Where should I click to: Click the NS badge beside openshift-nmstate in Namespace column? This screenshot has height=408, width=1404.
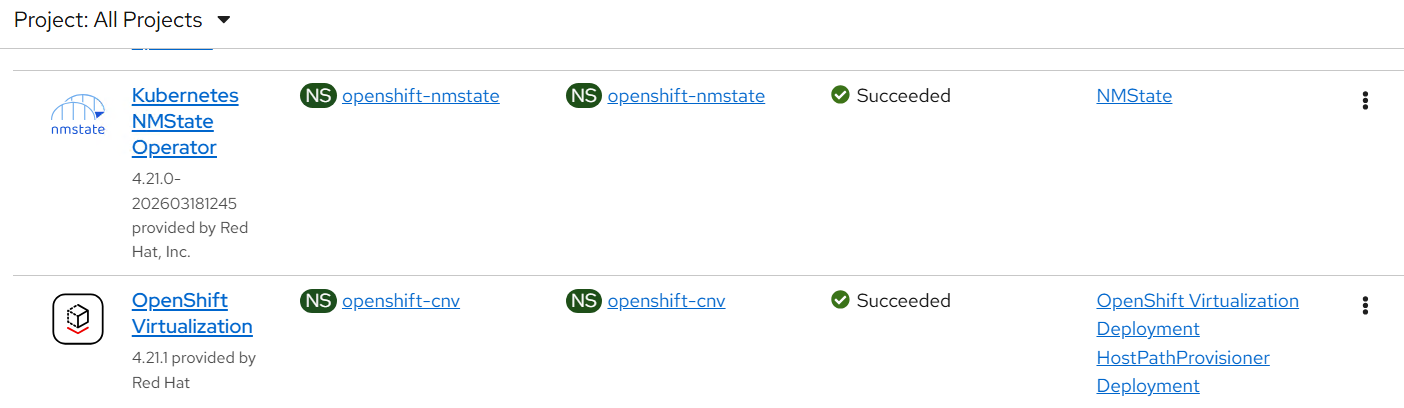318,96
